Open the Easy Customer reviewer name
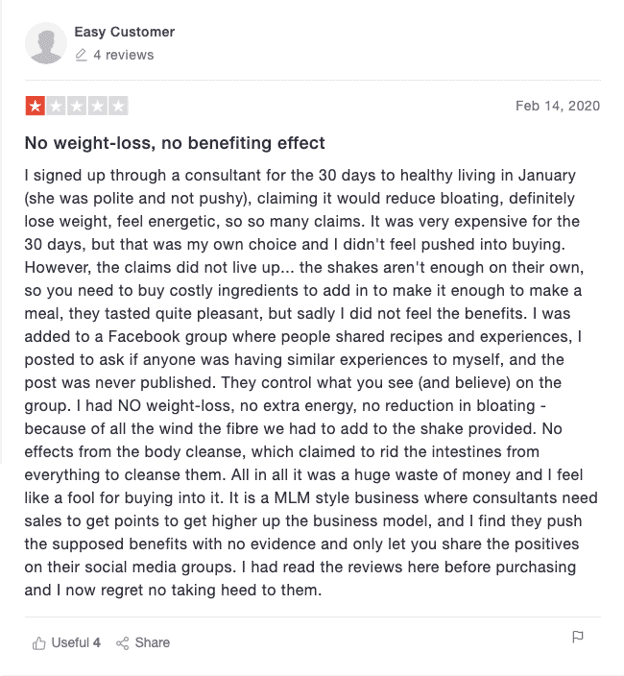The image size is (624, 676). click(x=125, y=32)
